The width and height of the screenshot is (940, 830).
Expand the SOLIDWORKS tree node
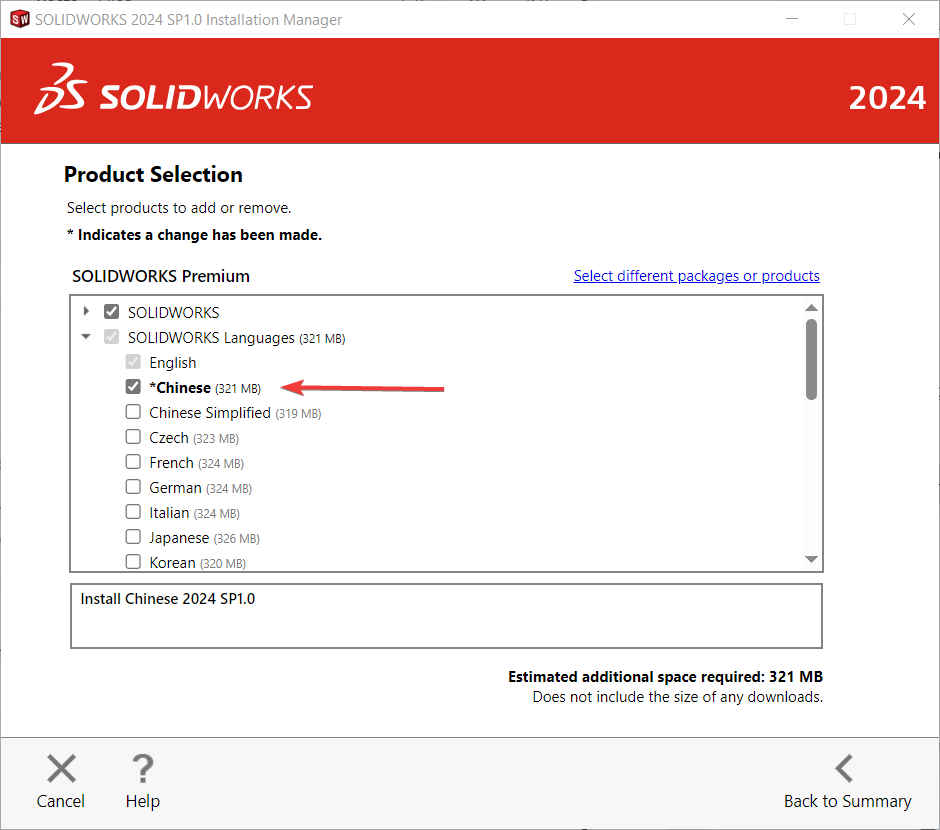click(86, 311)
